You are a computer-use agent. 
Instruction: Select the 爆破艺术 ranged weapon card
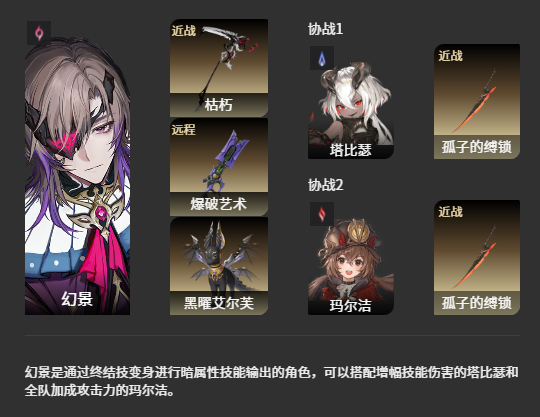[x=219, y=167]
